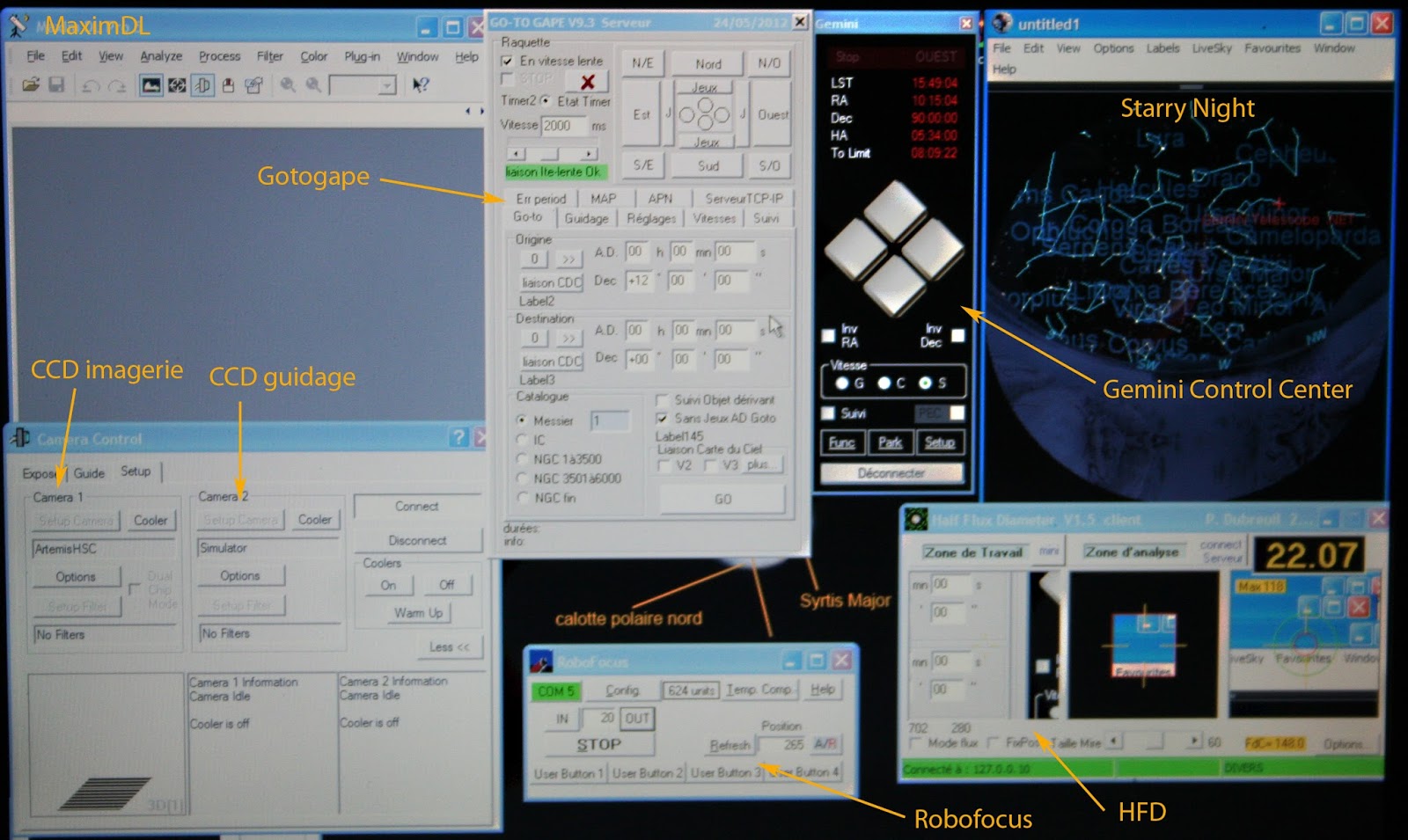Click the left diamond direction pad in Gemini

[x=856, y=249]
